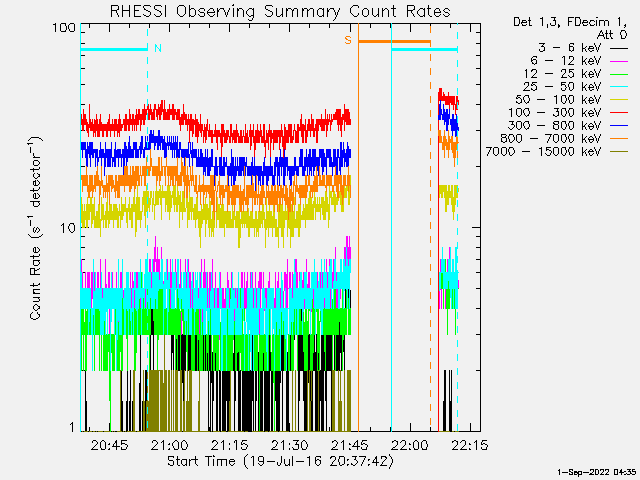Click the orange line swatch for 800 - 7000 keV
The image size is (640, 480).
point(619,139)
